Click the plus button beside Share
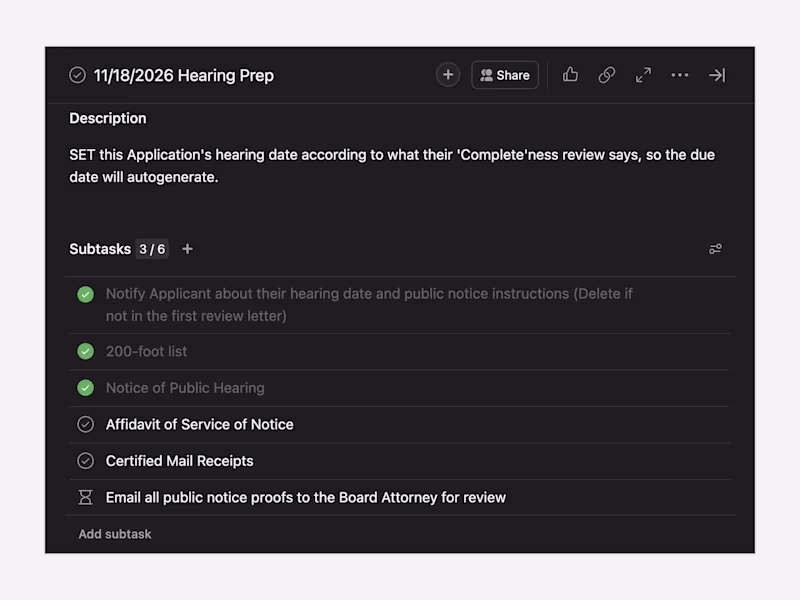This screenshot has height=600, width=800. point(448,75)
